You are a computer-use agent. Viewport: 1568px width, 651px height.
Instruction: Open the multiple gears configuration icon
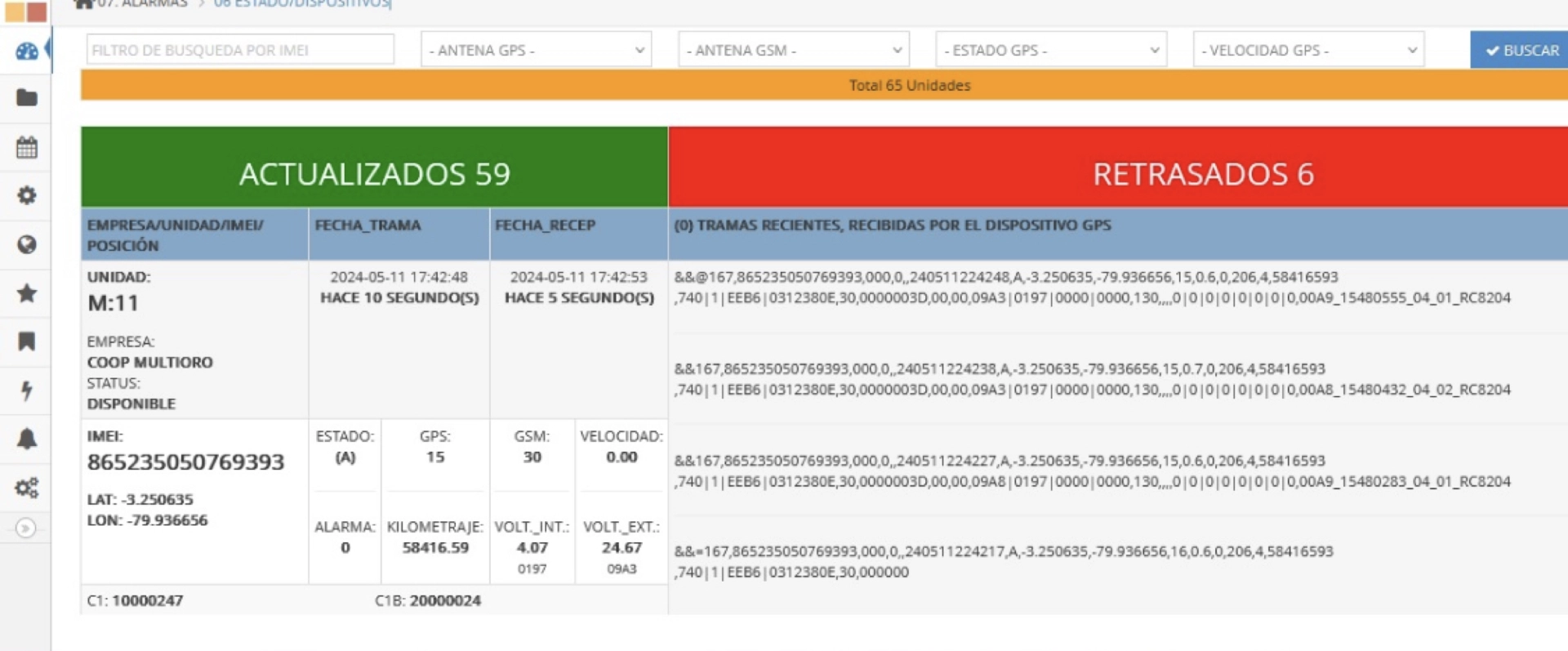pos(27,488)
